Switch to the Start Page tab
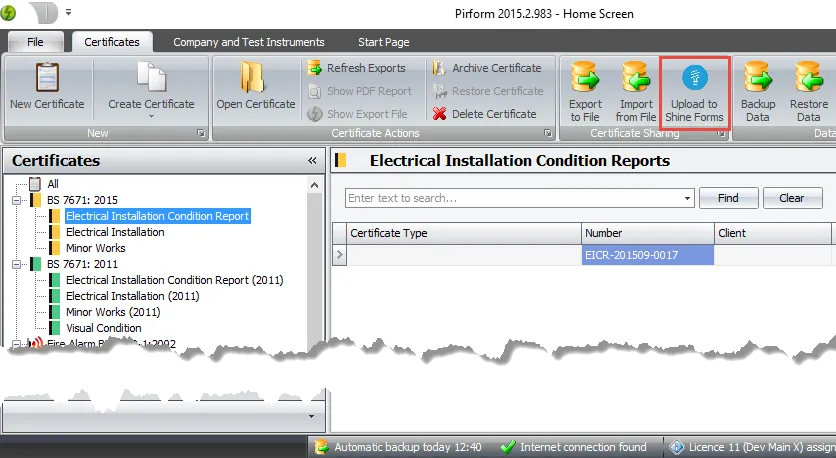The width and height of the screenshot is (836, 458). (x=384, y=42)
